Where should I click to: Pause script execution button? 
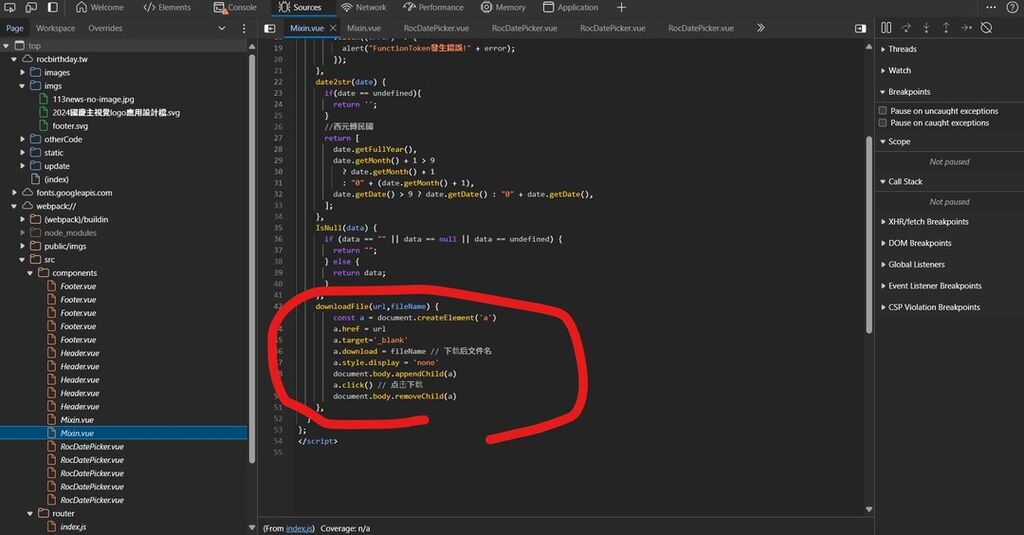point(886,28)
